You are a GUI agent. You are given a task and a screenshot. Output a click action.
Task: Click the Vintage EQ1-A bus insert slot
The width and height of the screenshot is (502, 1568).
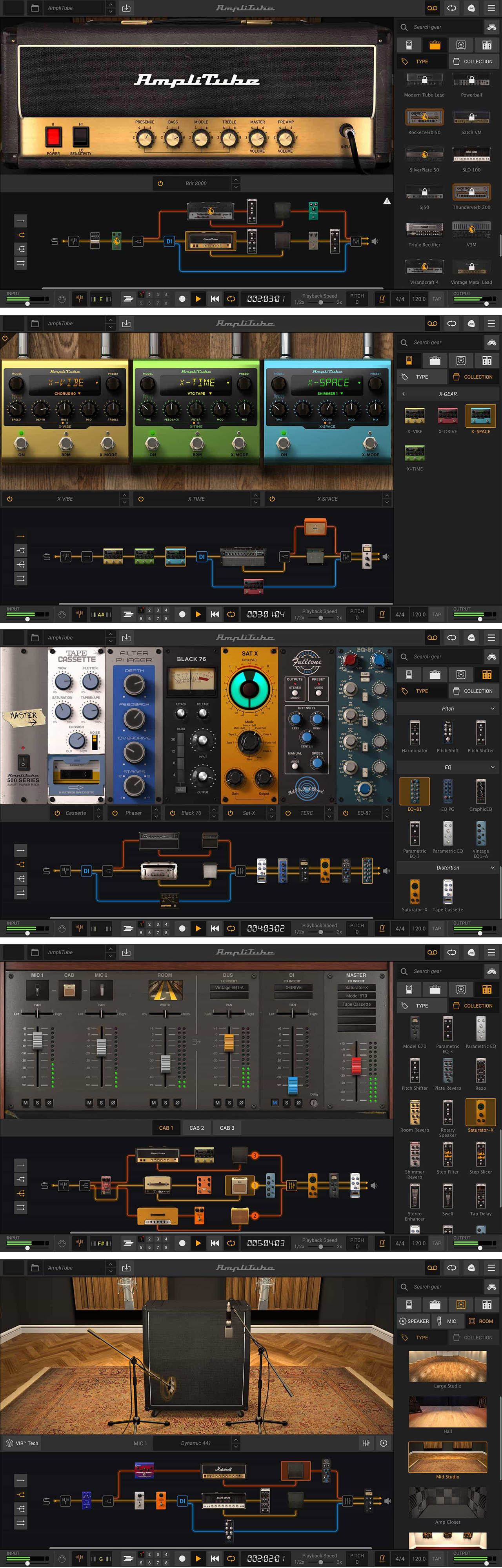[229, 987]
